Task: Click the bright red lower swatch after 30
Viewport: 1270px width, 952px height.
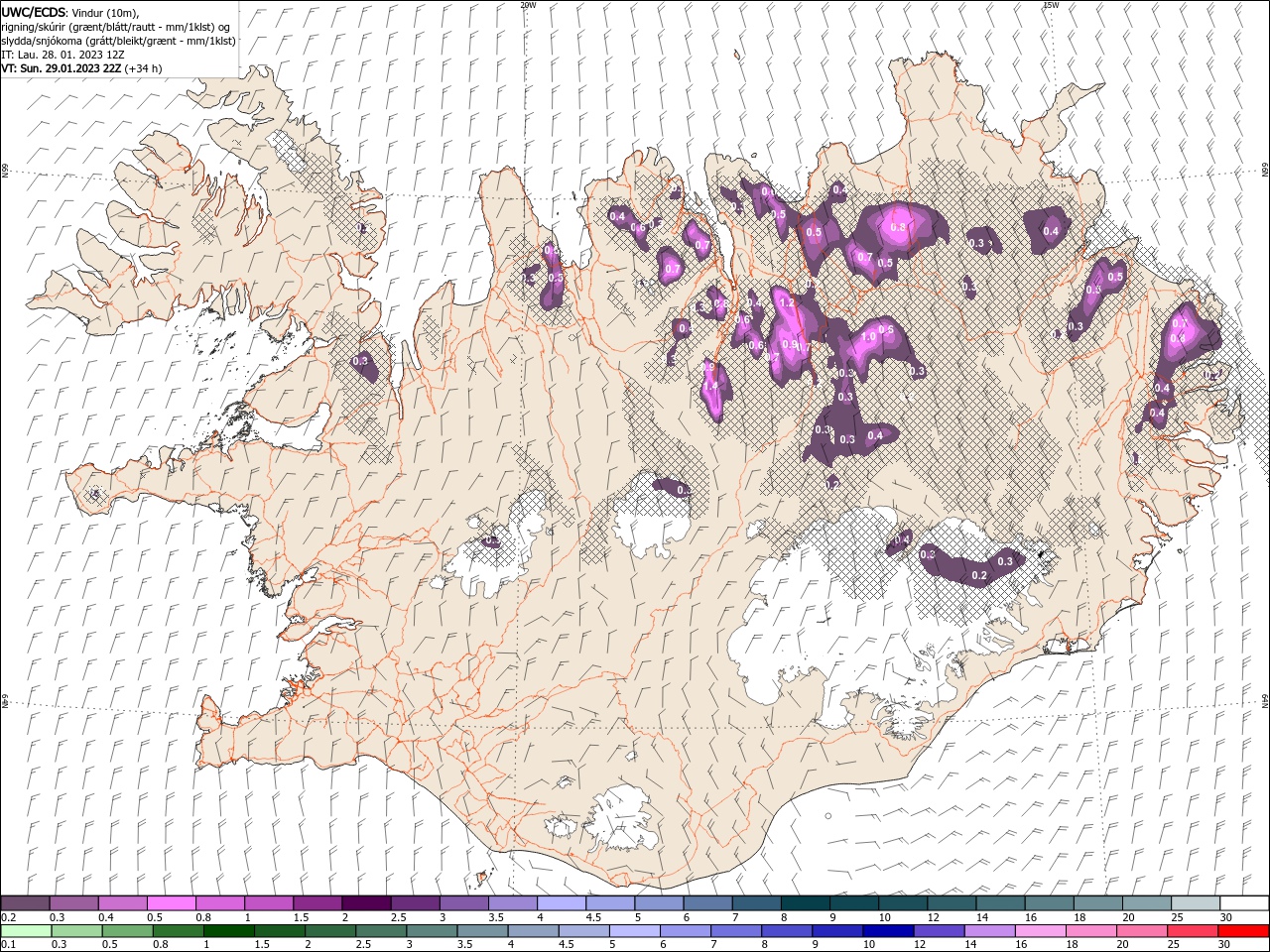Action: point(1242,931)
